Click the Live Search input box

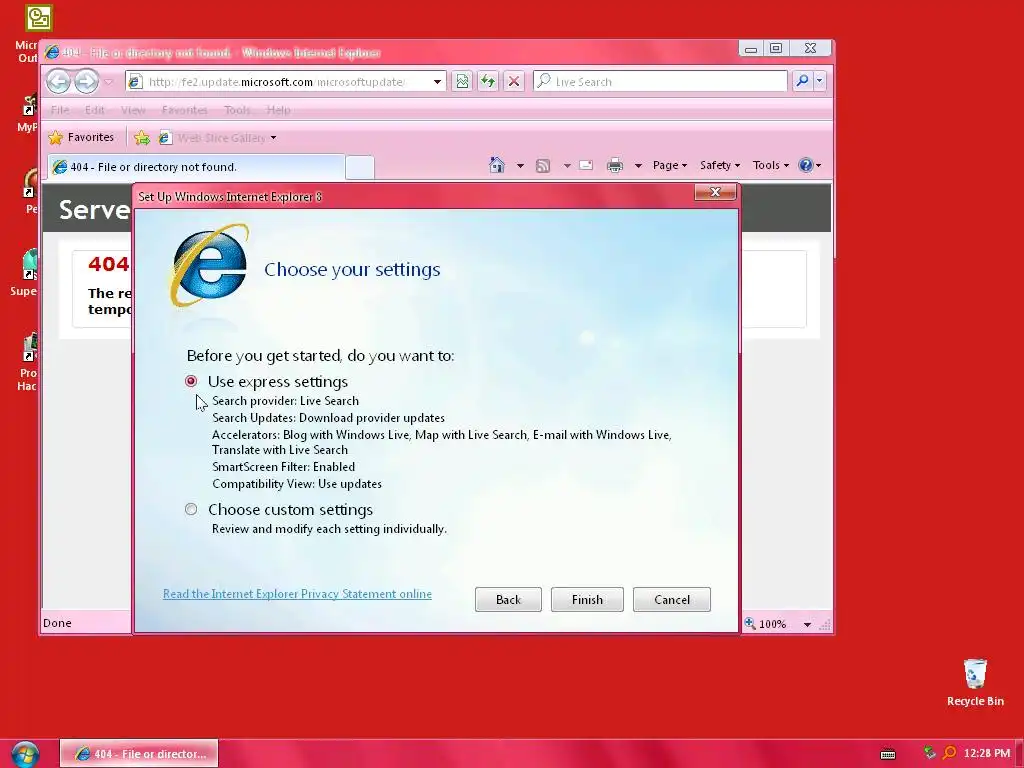coord(661,82)
